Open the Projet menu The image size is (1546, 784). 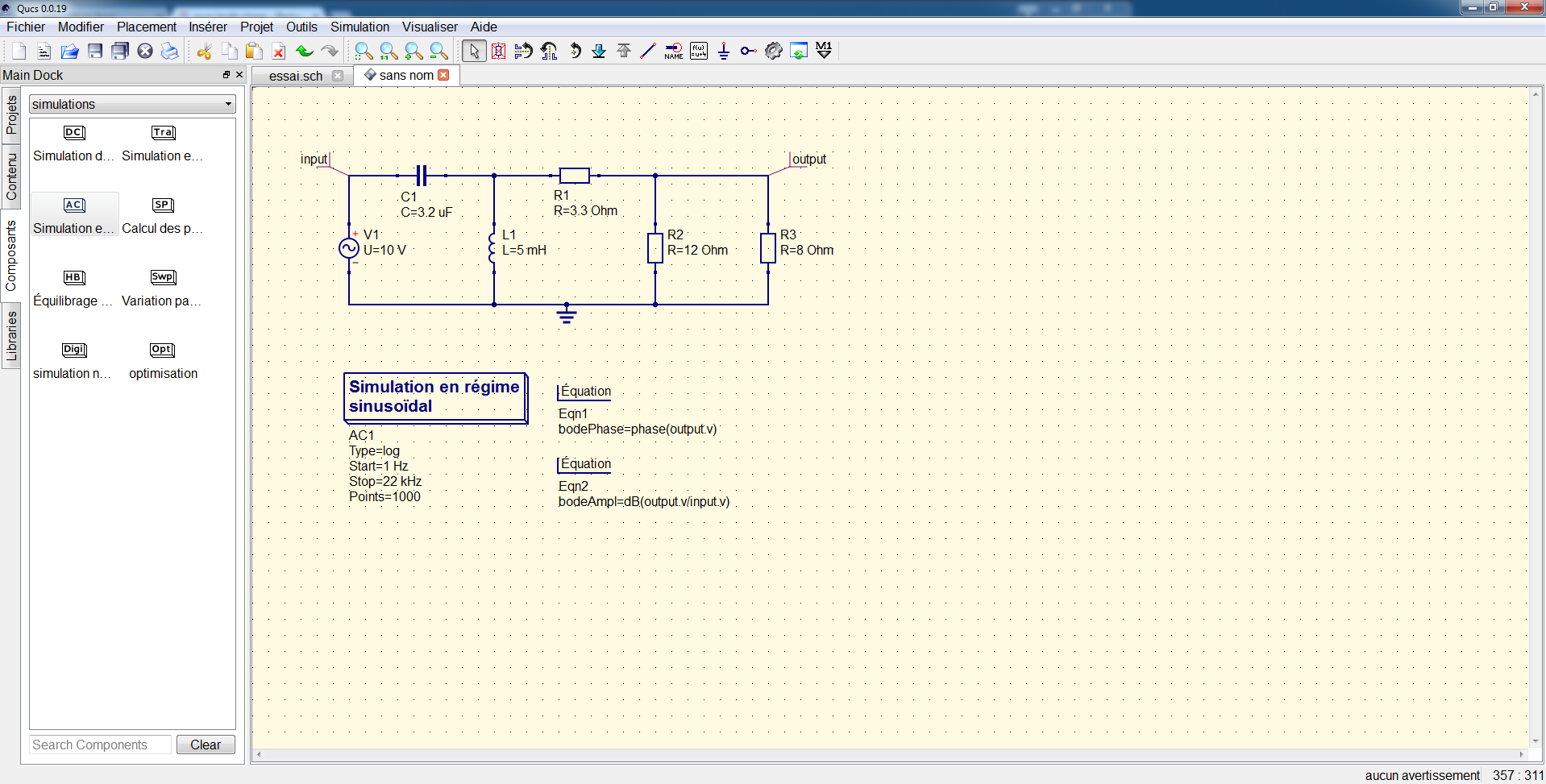pyautogui.click(x=256, y=27)
